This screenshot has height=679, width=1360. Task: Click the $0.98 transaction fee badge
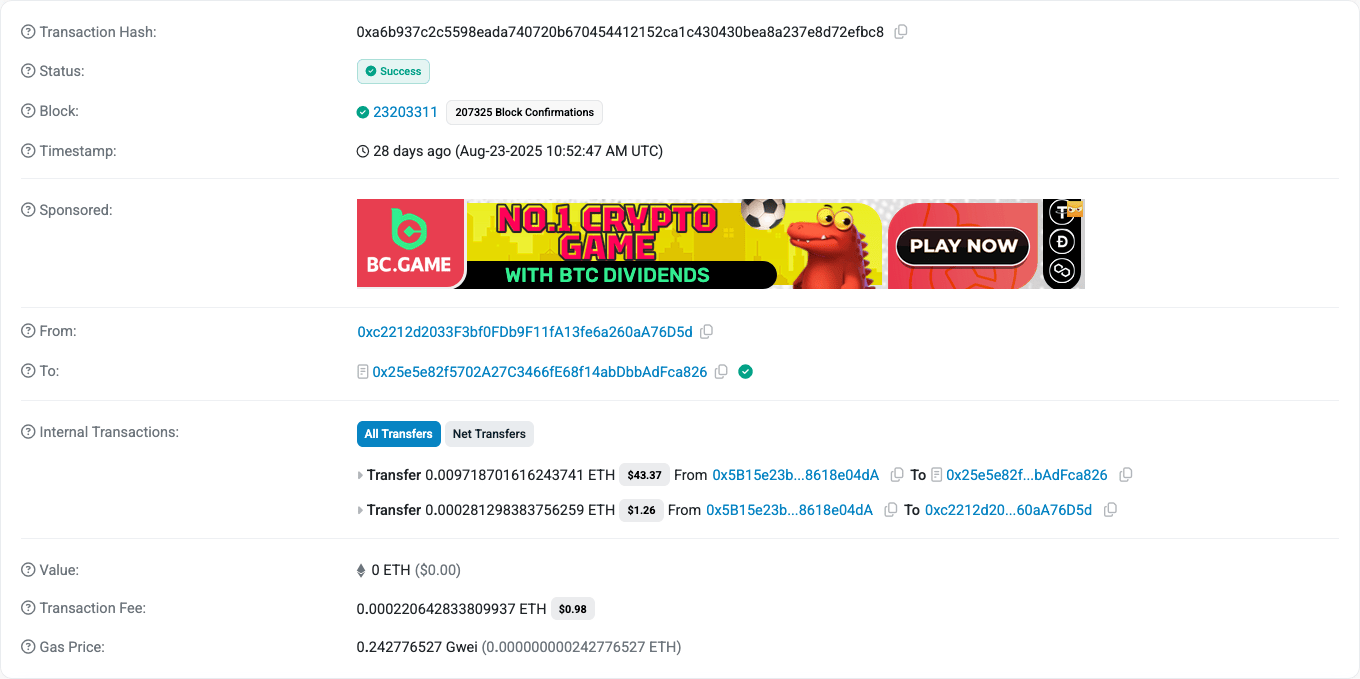pos(573,608)
